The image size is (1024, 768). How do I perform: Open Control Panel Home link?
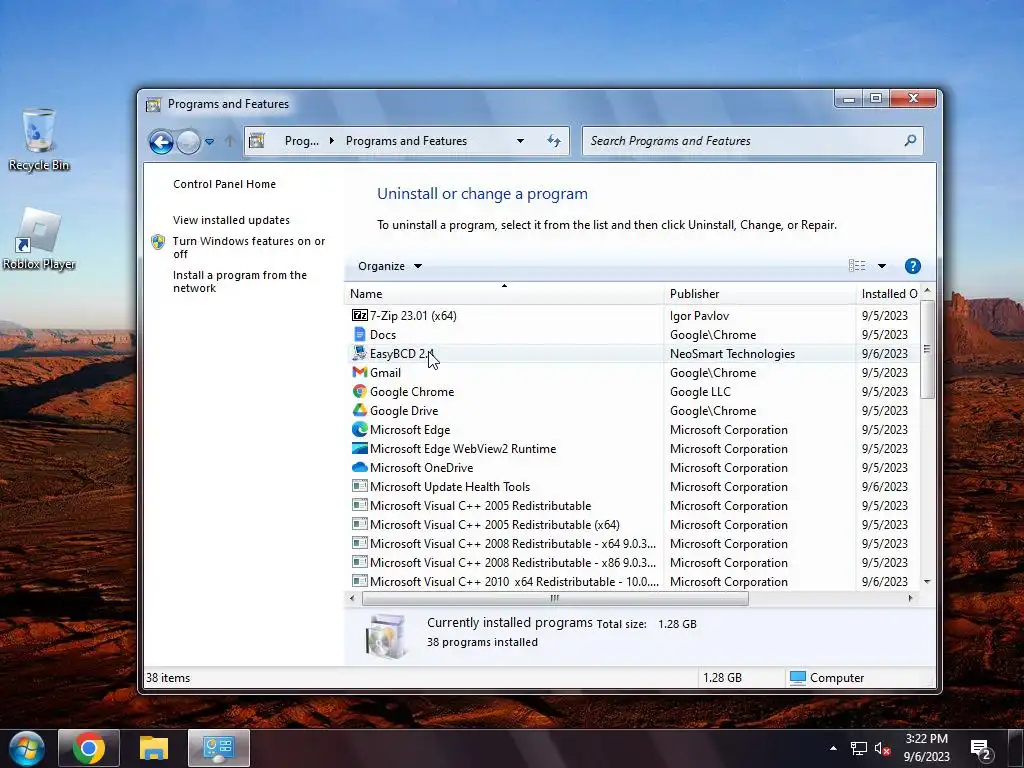(x=224, y=184)
